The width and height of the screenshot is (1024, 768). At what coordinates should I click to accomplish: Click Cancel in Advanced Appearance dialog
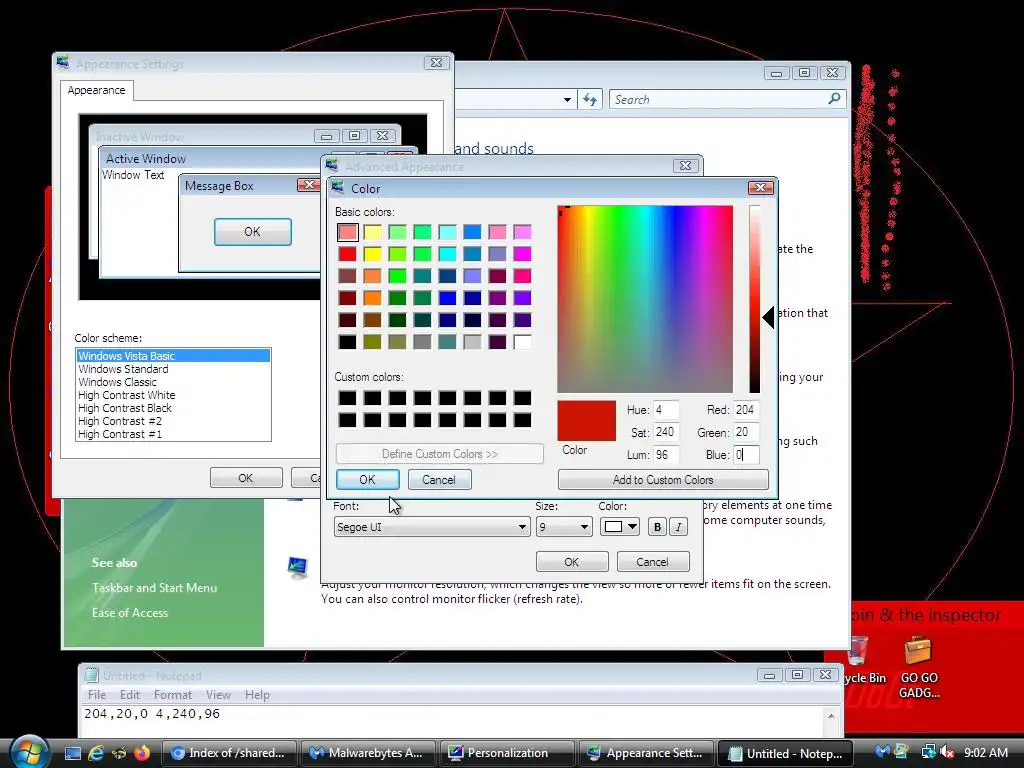point(653,562)
